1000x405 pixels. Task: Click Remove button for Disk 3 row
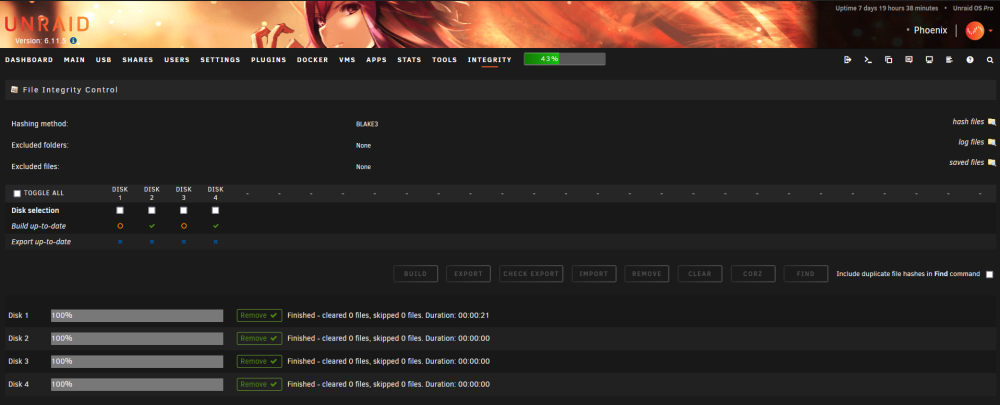point(259,361)
